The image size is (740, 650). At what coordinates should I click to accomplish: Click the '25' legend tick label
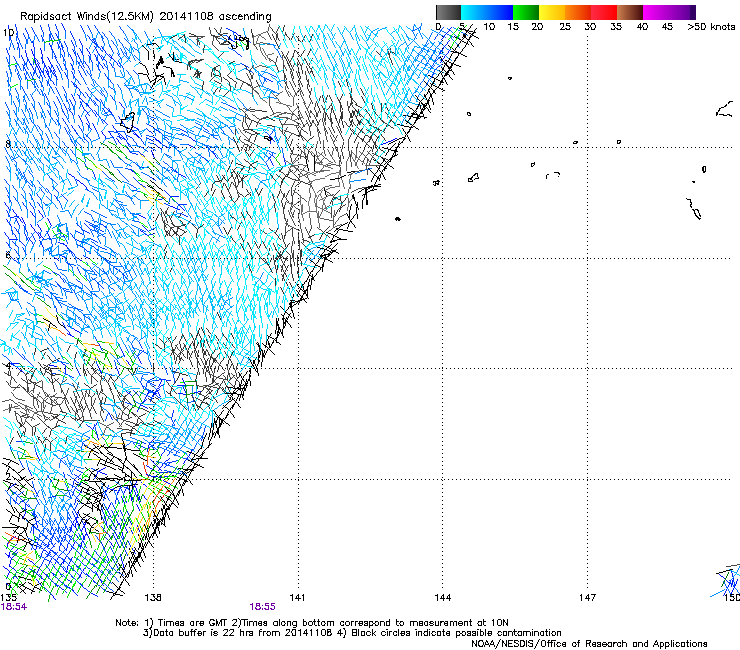click(565, 26)
